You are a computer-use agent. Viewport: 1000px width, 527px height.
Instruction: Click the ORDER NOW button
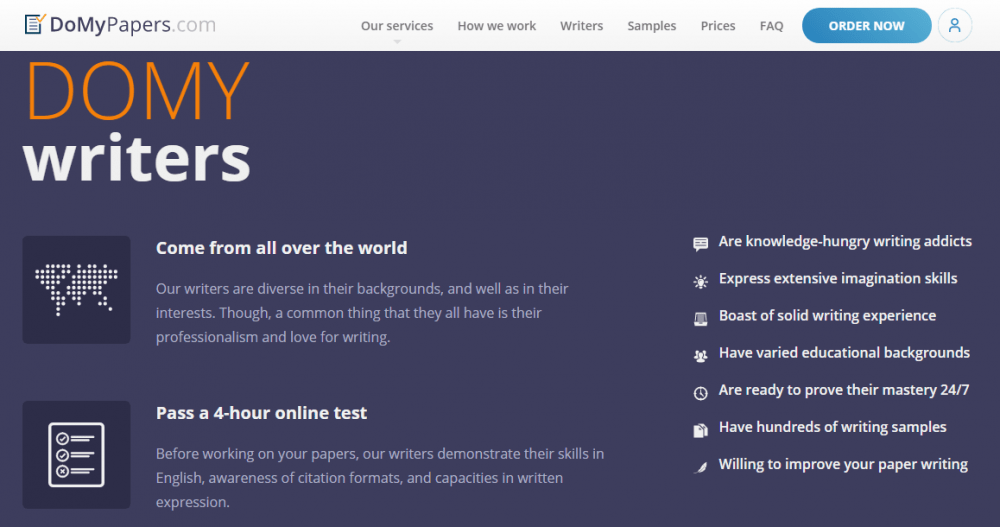866,26
